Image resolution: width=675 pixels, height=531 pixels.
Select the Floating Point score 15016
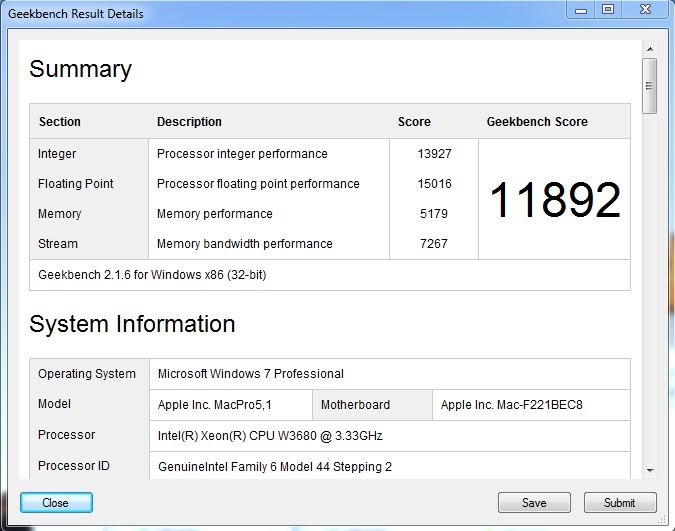pos(434,184)
